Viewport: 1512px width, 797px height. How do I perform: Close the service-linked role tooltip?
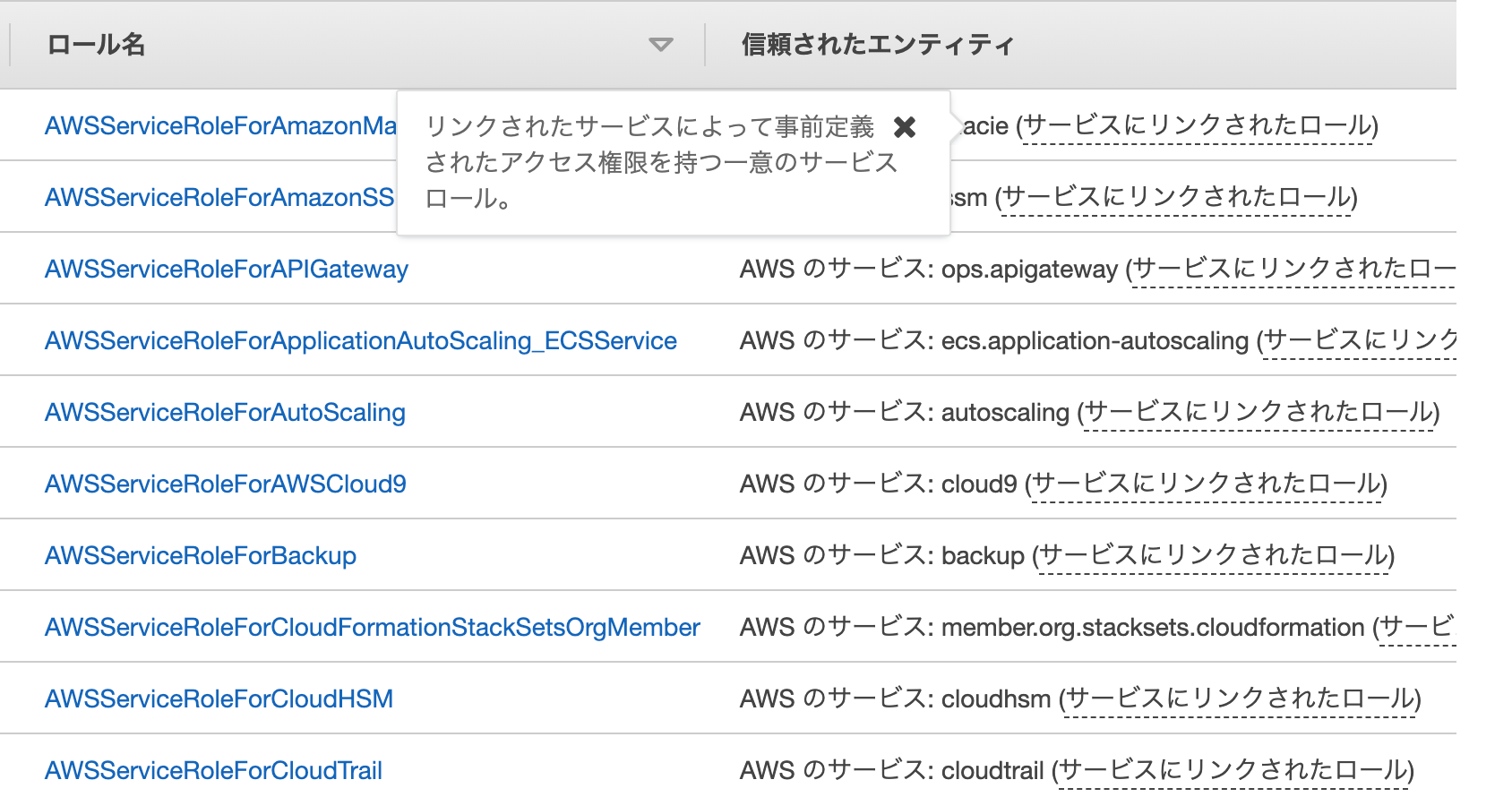[905, 127]
